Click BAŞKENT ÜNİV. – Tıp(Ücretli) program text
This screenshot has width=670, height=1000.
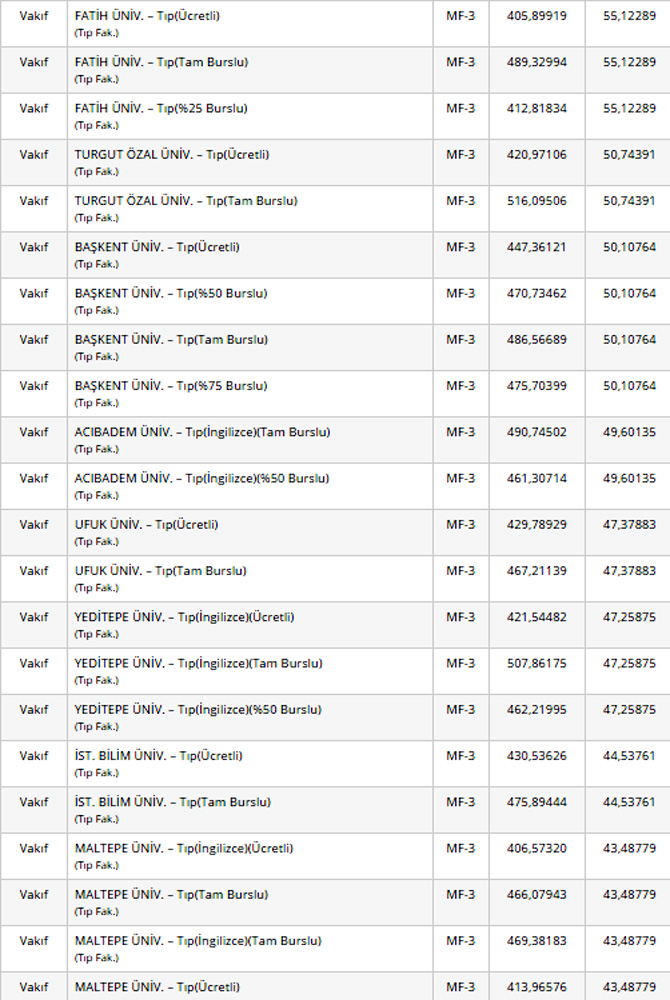click(x=157, y=247)
